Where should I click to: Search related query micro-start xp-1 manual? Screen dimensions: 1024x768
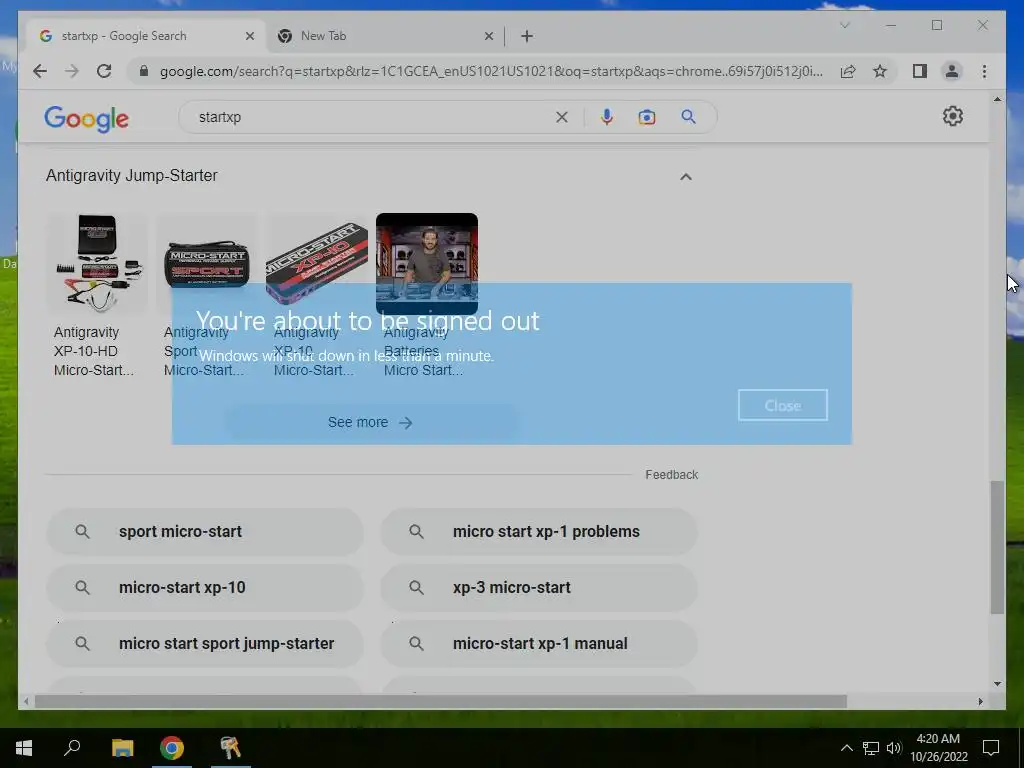(539, 644)
